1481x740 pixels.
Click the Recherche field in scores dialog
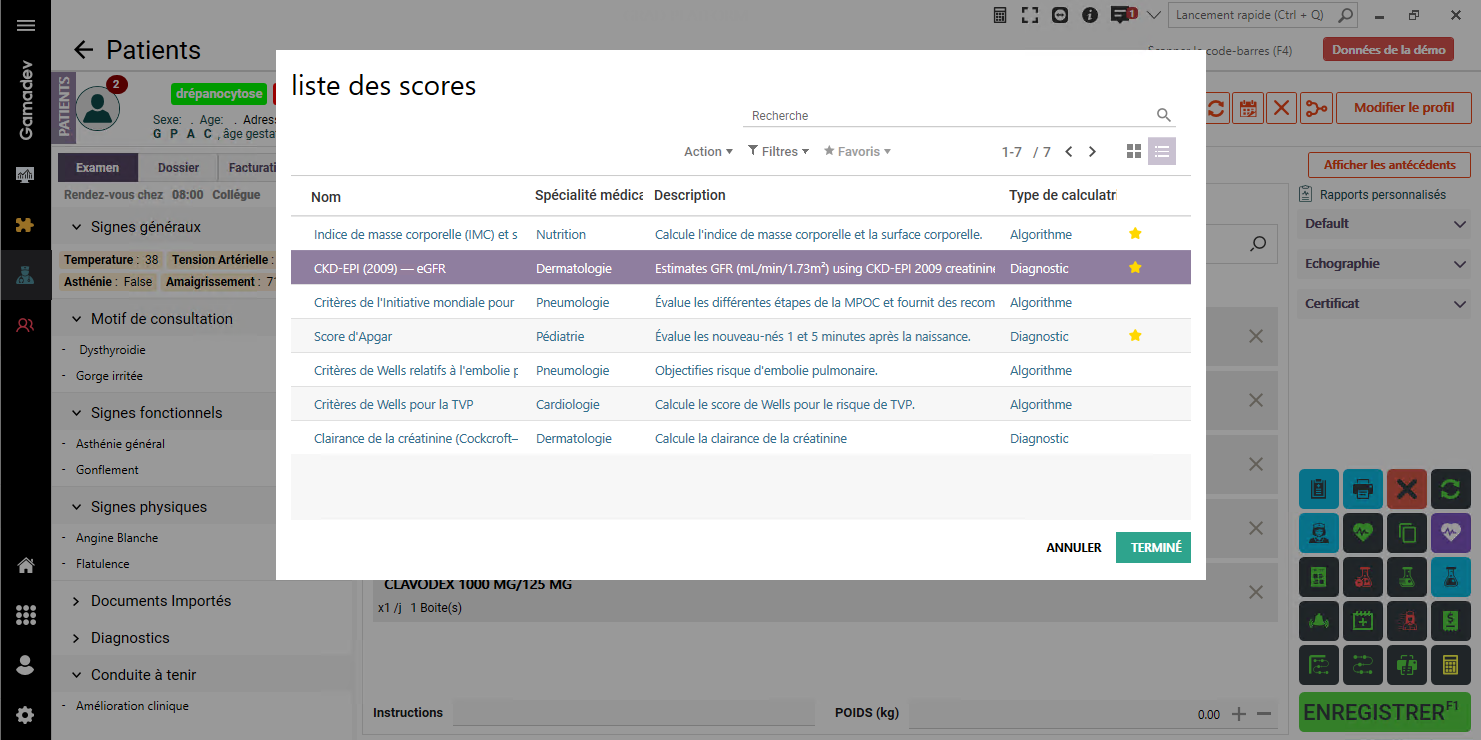(945, 116)
